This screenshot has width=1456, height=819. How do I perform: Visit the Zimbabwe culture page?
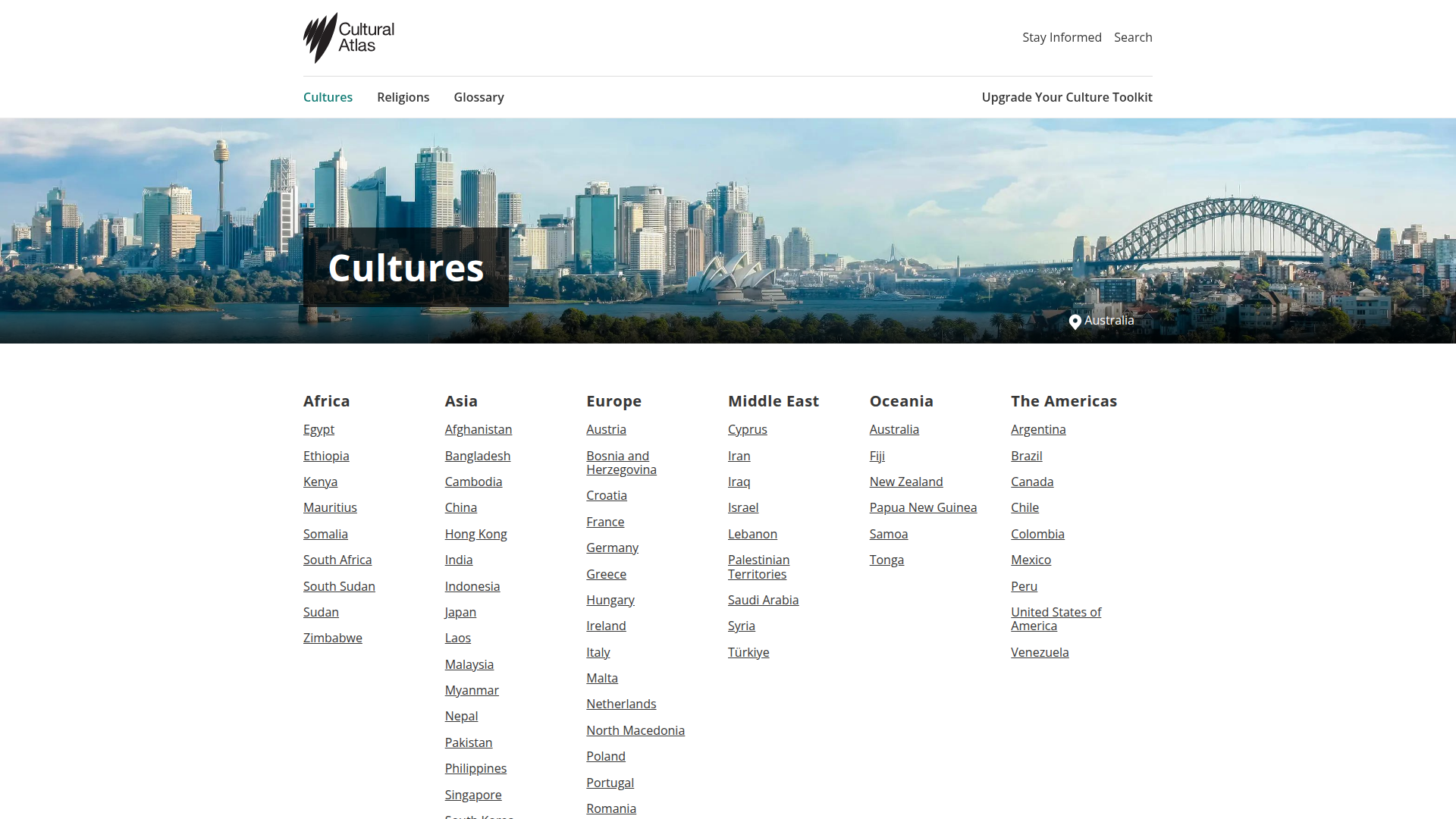[x=333, y=638]
